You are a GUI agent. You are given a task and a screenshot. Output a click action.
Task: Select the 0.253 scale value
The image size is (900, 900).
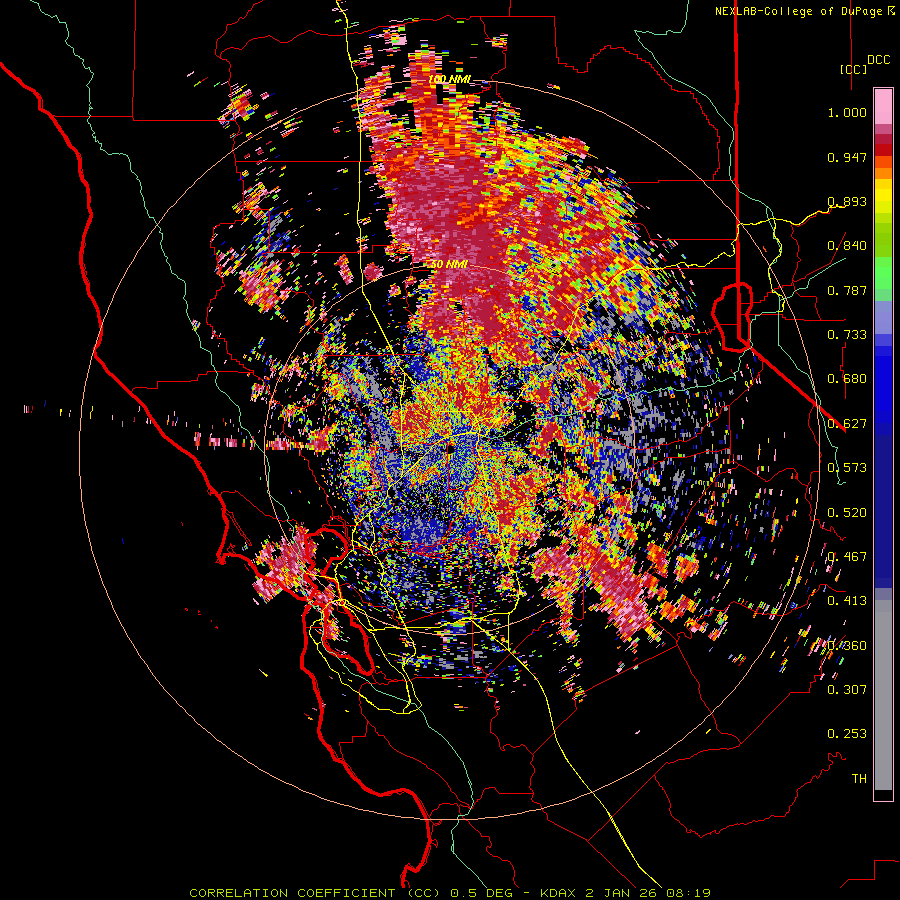click(x=847, y=734)
